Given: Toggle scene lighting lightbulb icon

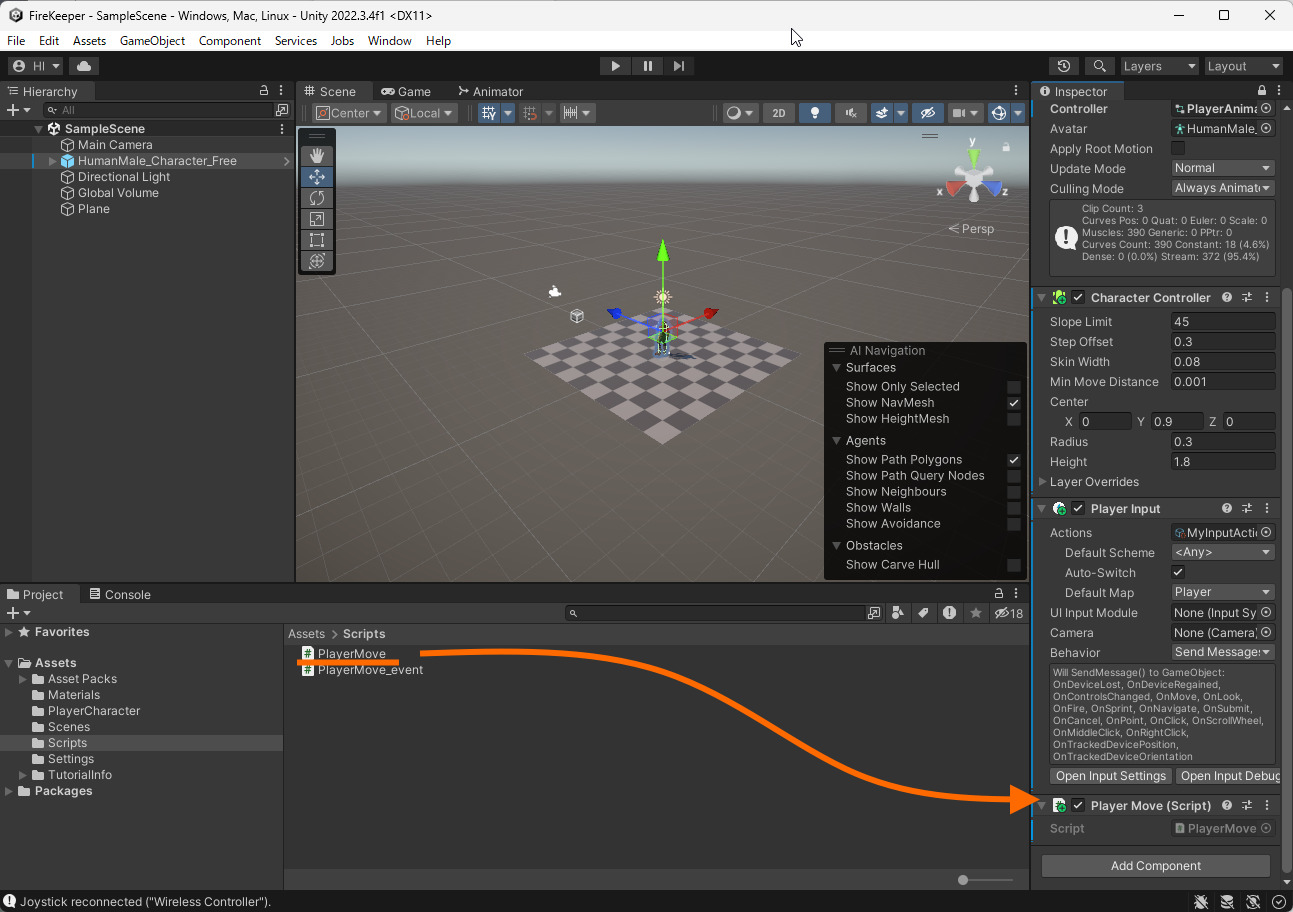Looking at the screenshot, I should click(x=815, y=113).
